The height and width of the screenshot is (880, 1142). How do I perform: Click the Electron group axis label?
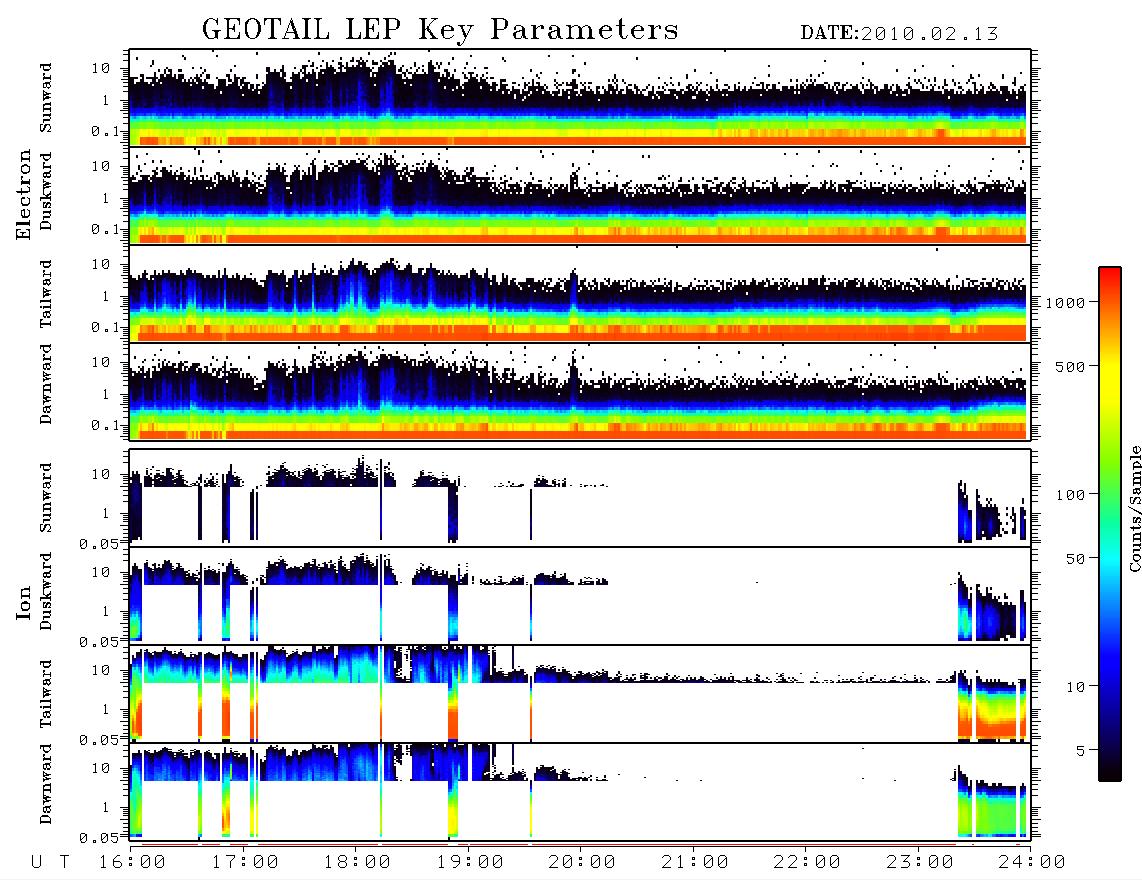pyautogui.click(x=24, y=194)
